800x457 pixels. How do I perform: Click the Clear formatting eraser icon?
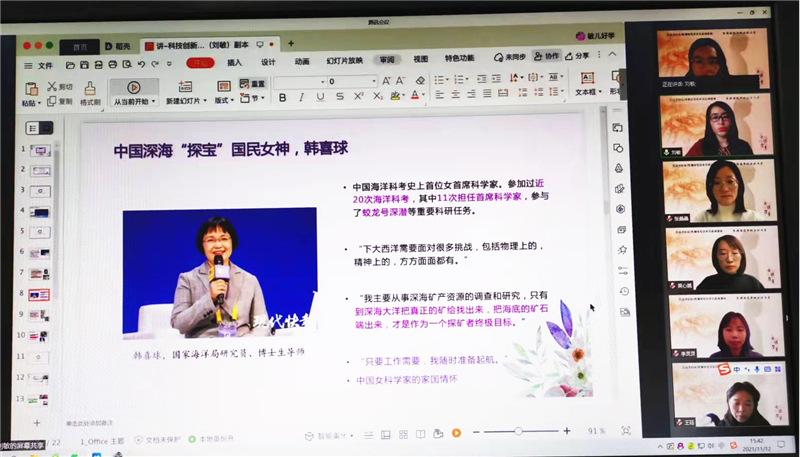421,80
